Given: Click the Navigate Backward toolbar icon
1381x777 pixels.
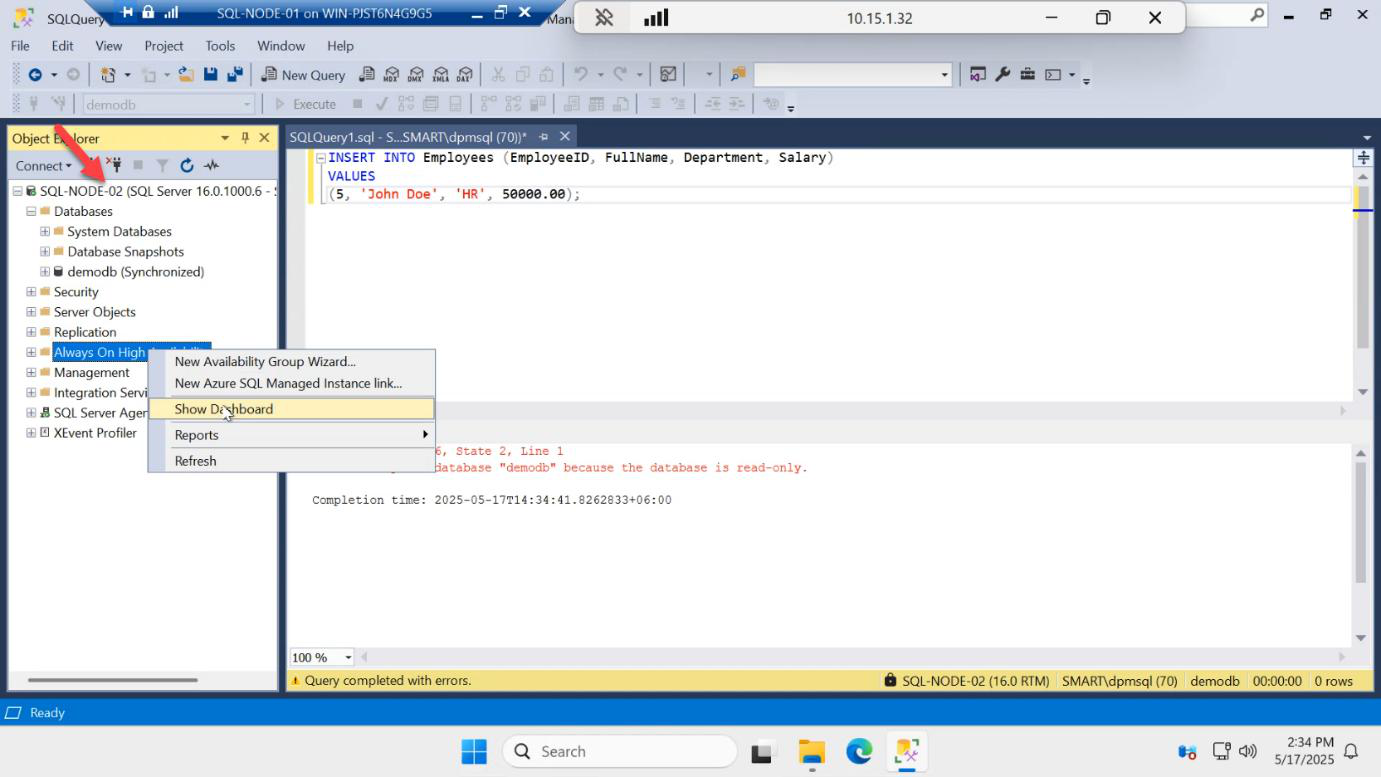Looking at the screenshot, I should coord(35,75).
